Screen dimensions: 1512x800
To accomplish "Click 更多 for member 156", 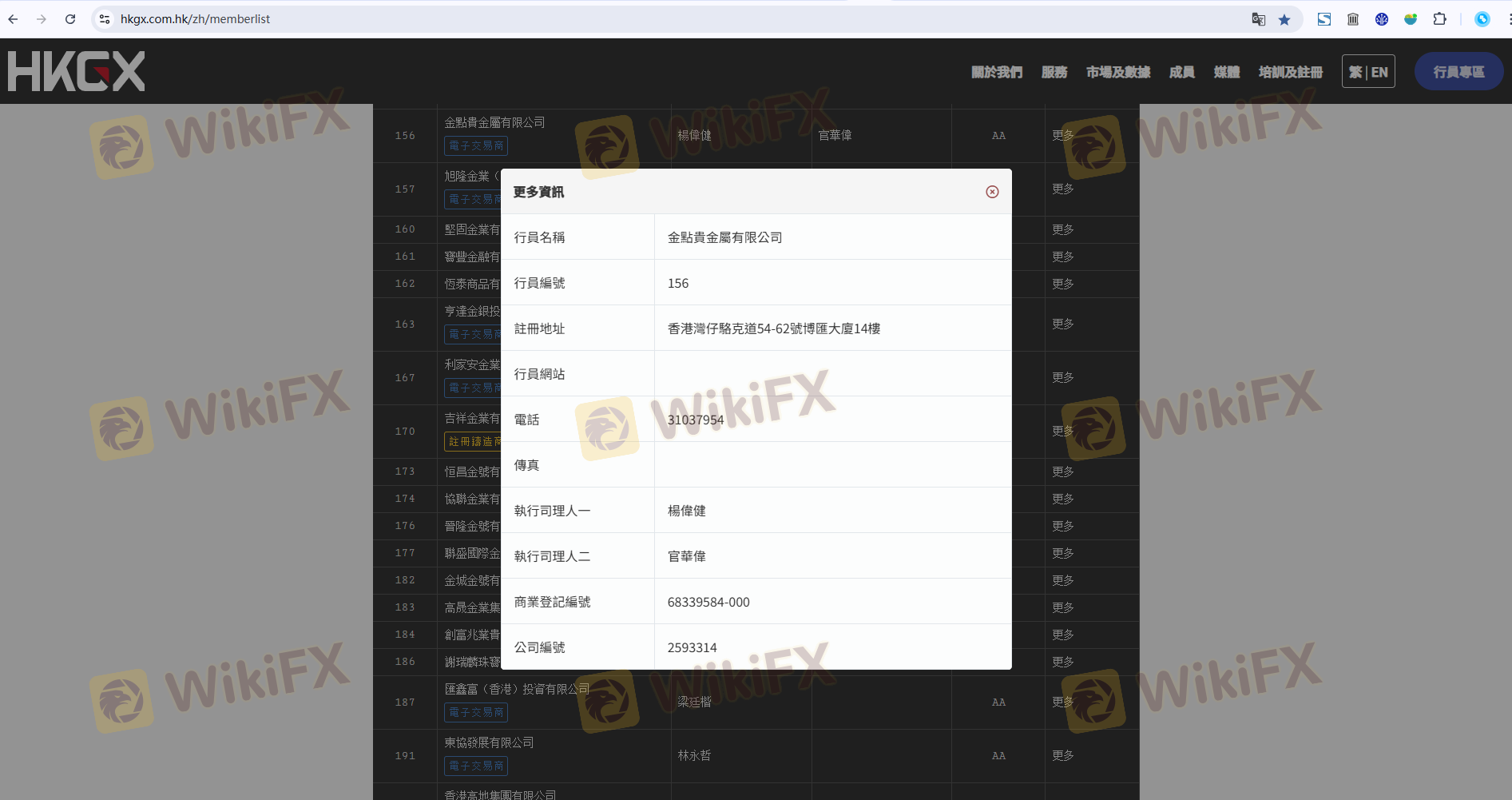I will (x=1063, y=136).
